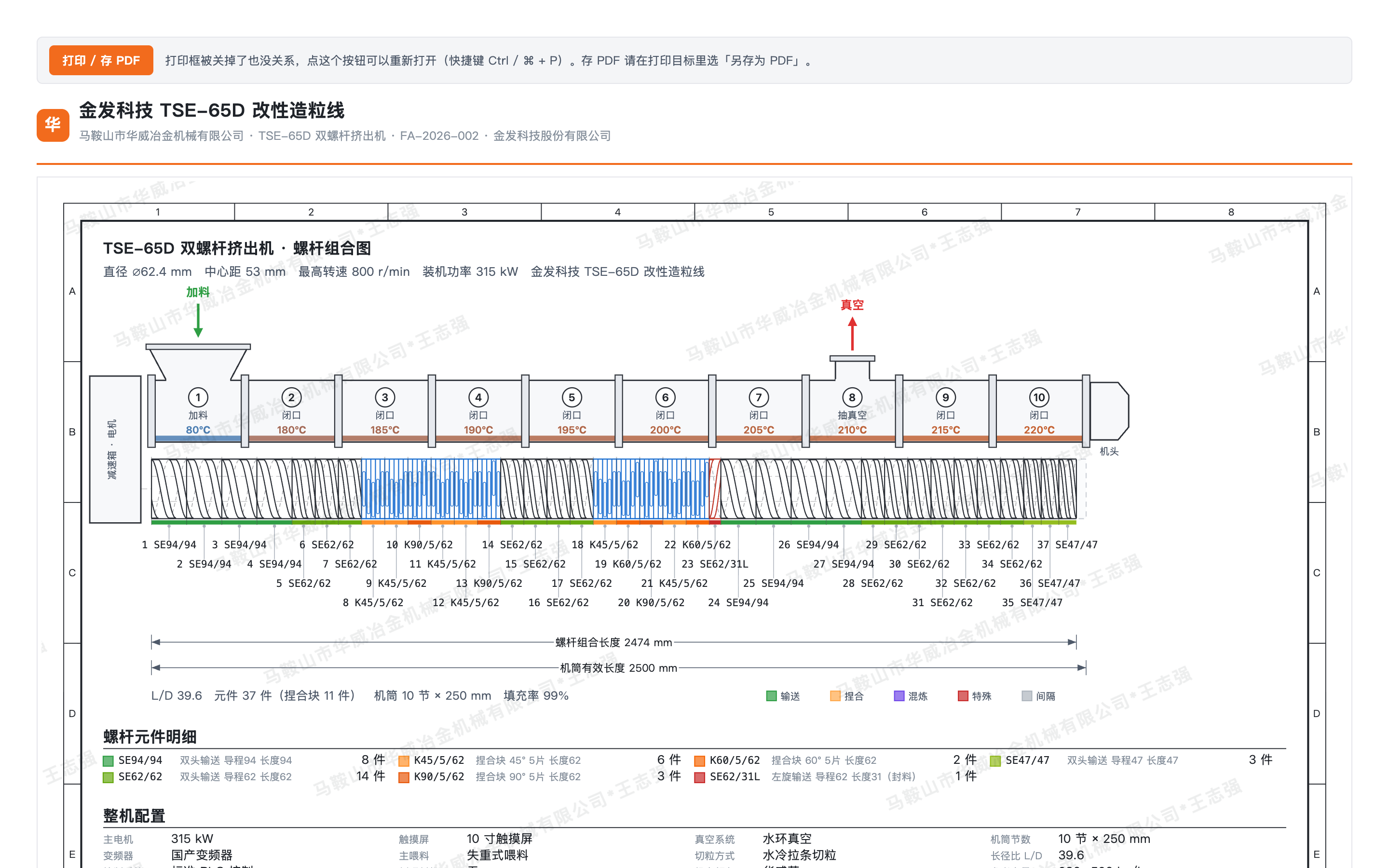Click element label 23 SE62/31L
The height and width of the screenshot is (868, 1389).
point(715,564)
